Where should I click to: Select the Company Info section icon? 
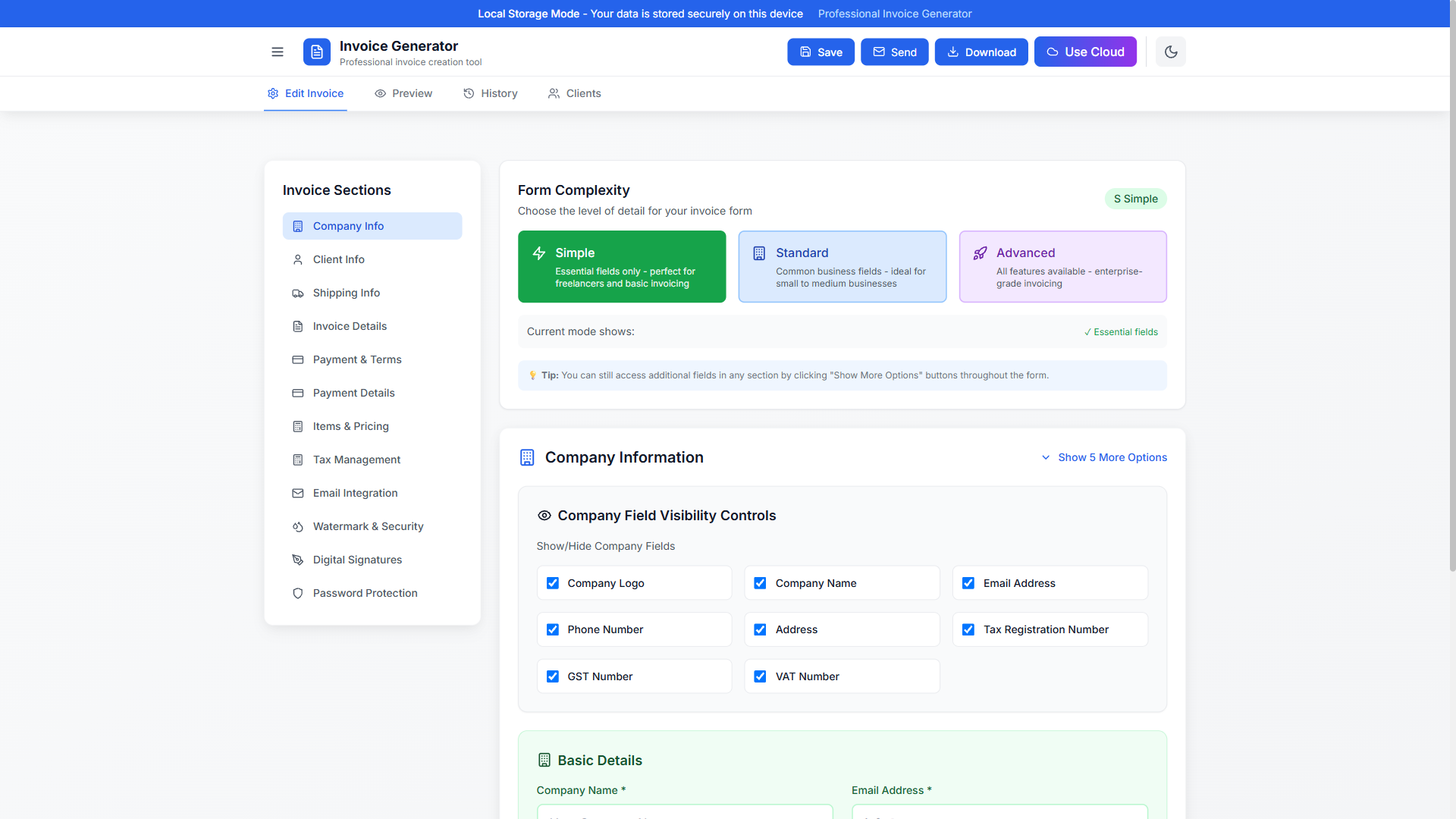point(298,226)
